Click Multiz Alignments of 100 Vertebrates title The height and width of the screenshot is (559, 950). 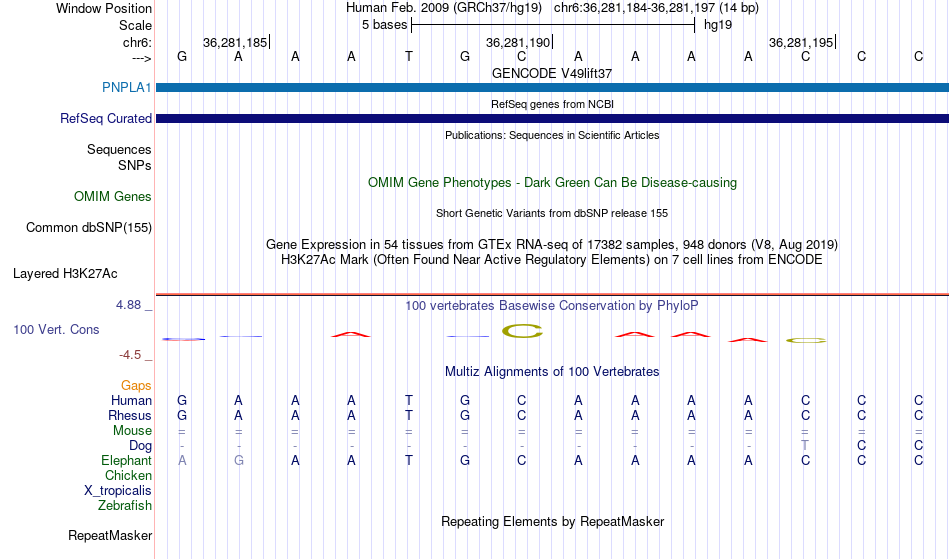[552, 371]
